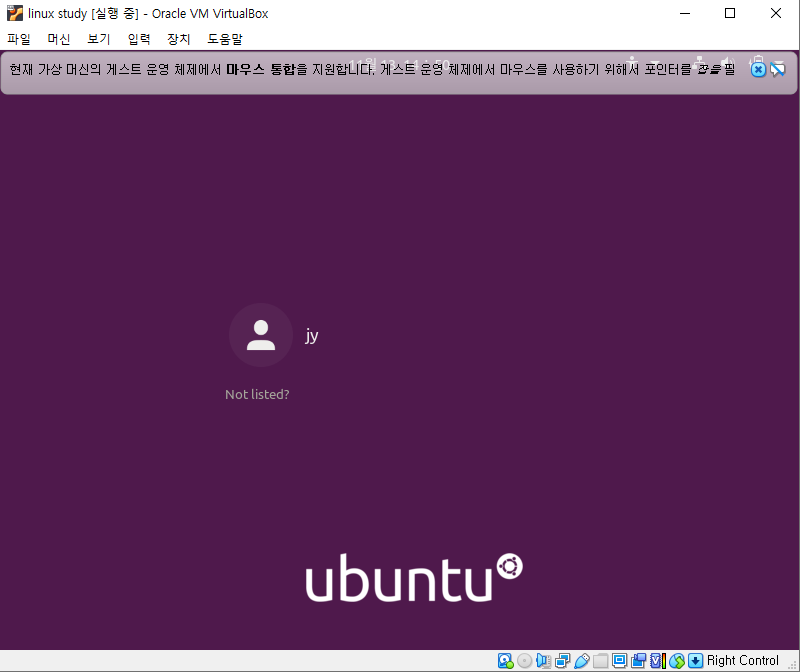
Task: Click the CPU virtualization status icon
Action: [x=658, y=661]
